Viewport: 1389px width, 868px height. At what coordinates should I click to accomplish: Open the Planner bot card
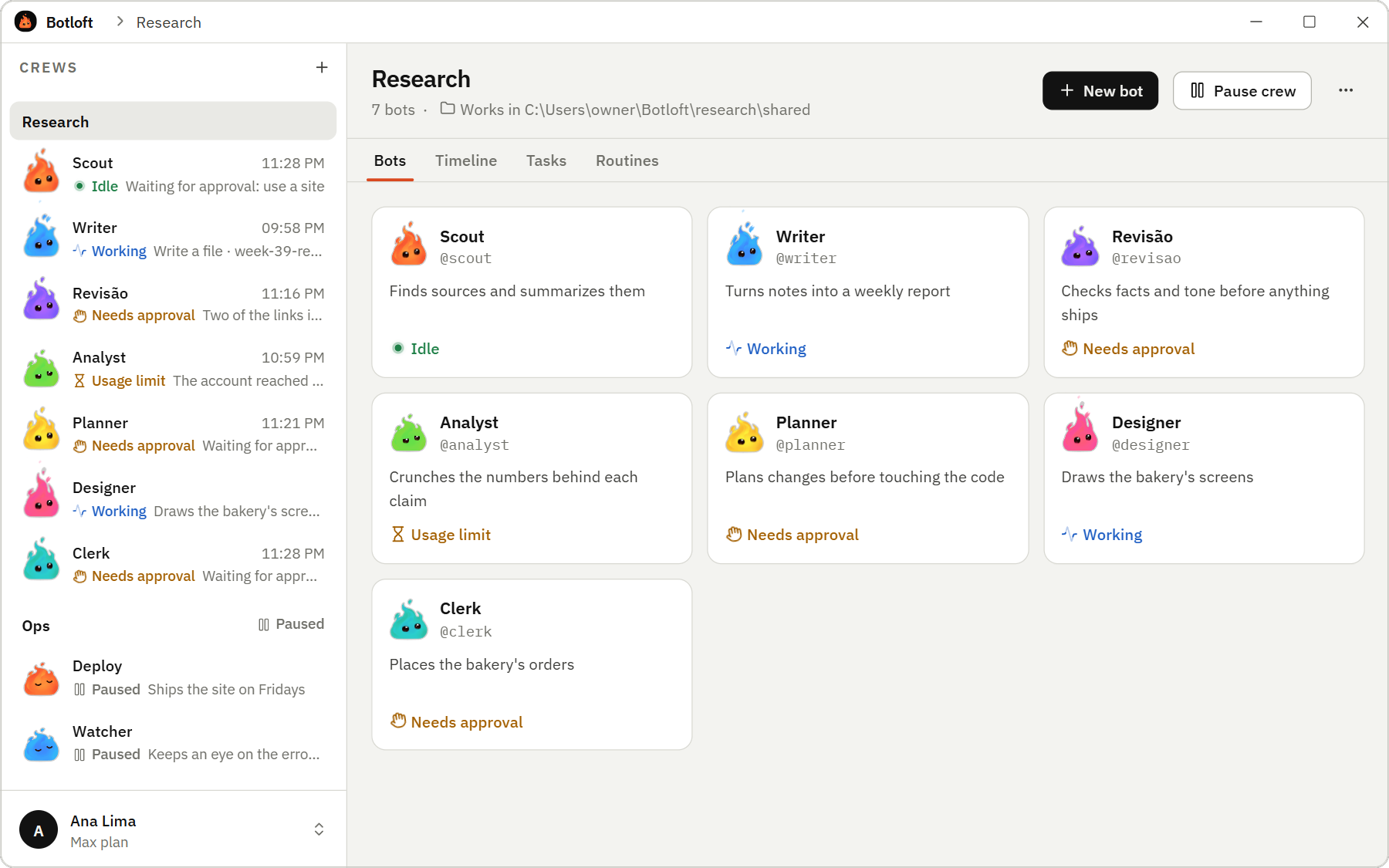[867, 478]
